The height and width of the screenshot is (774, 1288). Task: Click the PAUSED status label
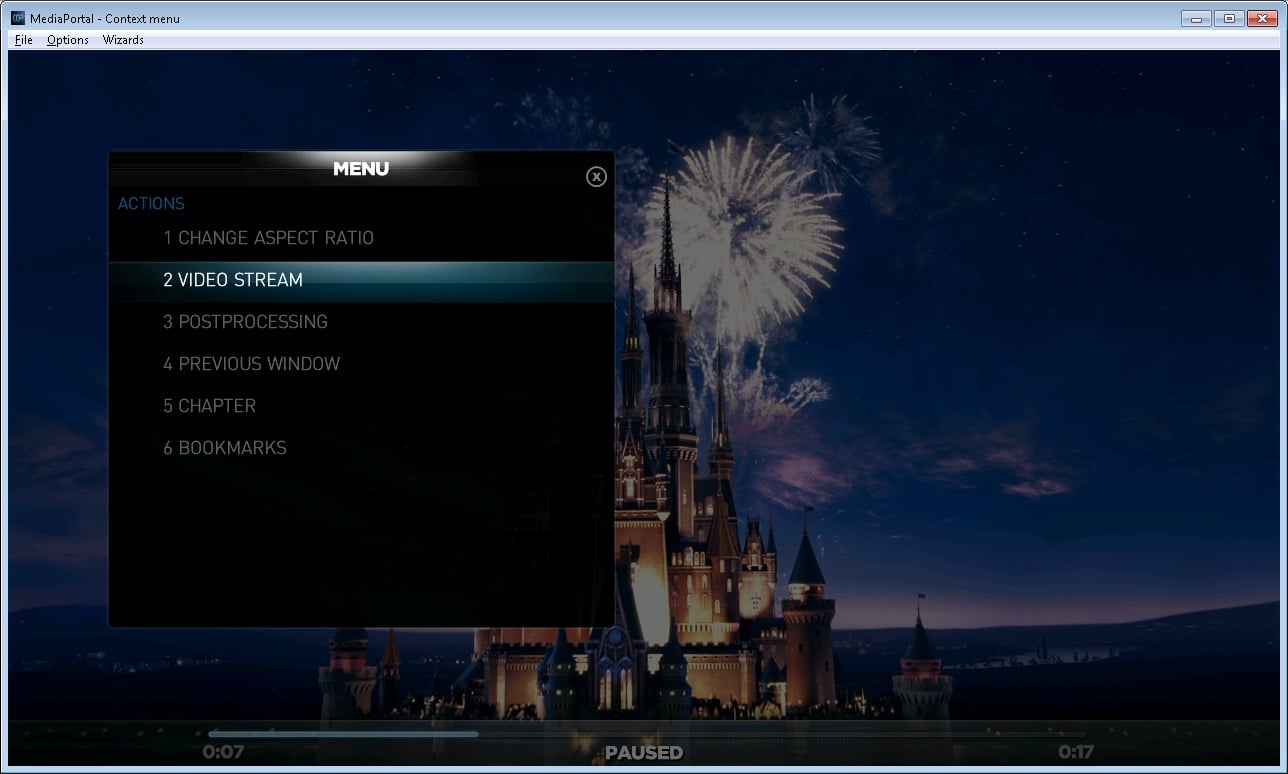point(644,753)
